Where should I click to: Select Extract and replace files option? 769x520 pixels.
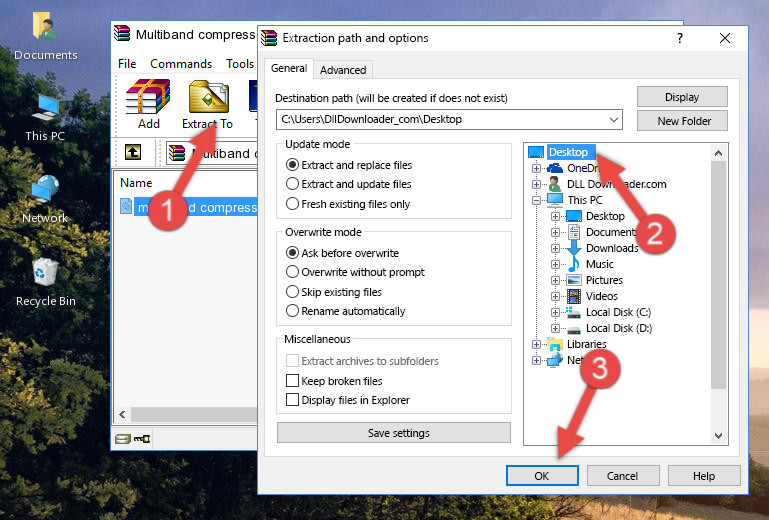(292, 165)
